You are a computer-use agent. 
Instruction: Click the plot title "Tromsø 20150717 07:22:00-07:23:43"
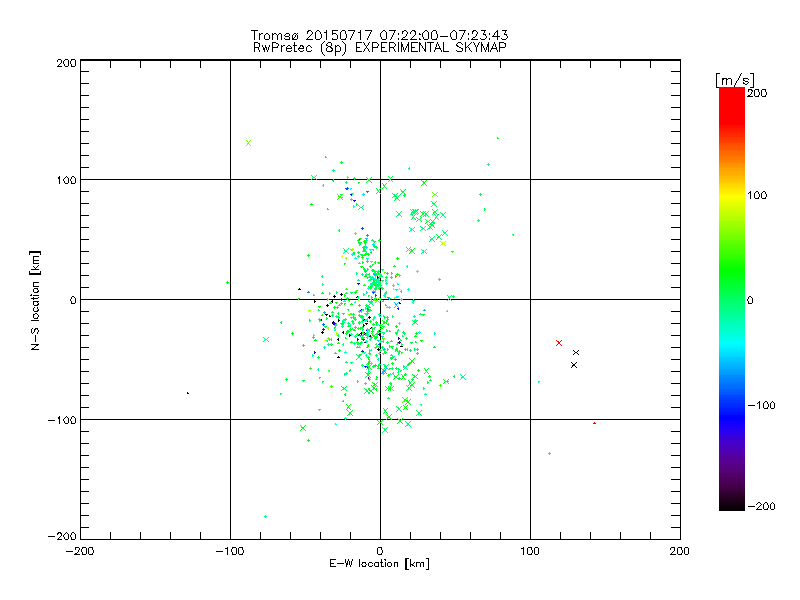click(x=379, y=35)
